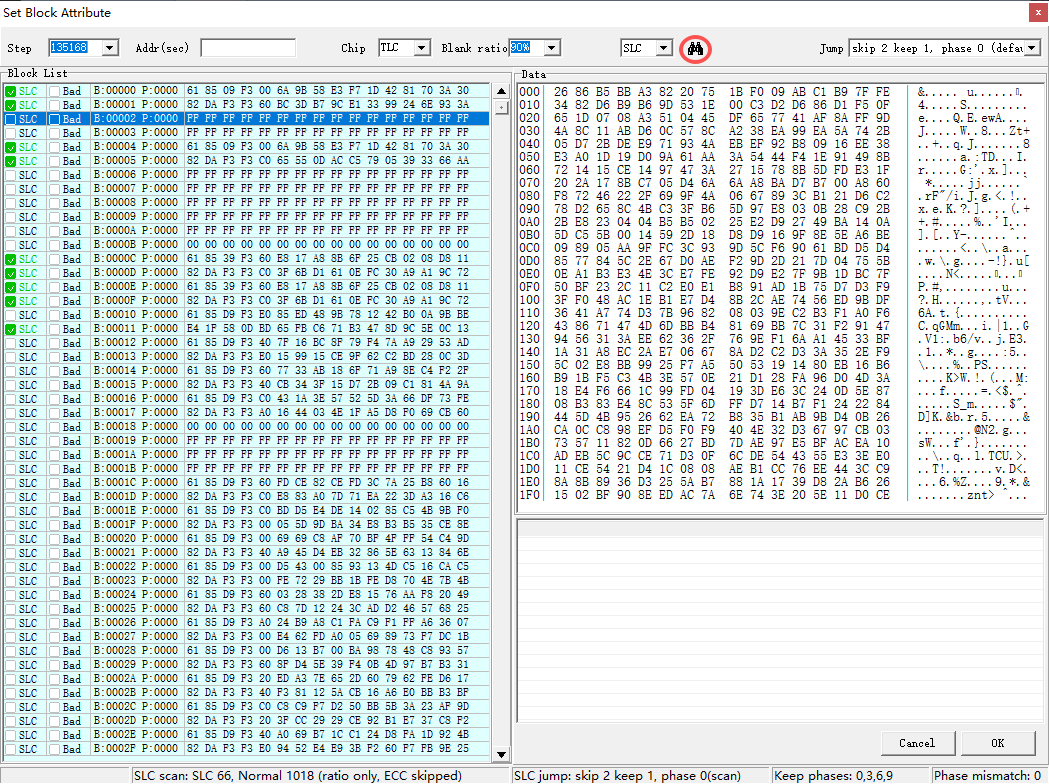
Task: Click the data offset 0A0 row label
Action: [529, 222]
